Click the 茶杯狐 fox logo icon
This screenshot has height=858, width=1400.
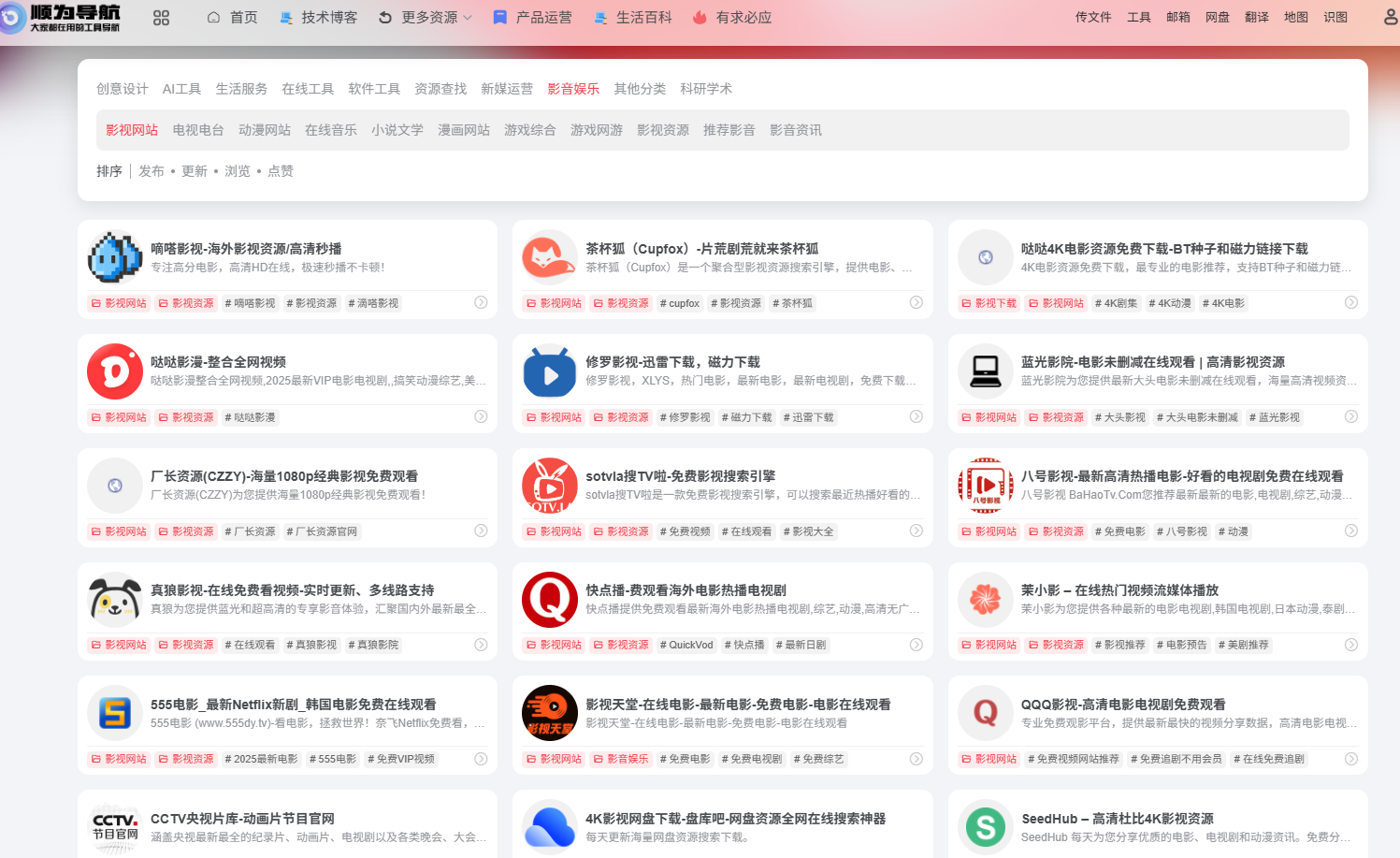click(x=549, y=256)
